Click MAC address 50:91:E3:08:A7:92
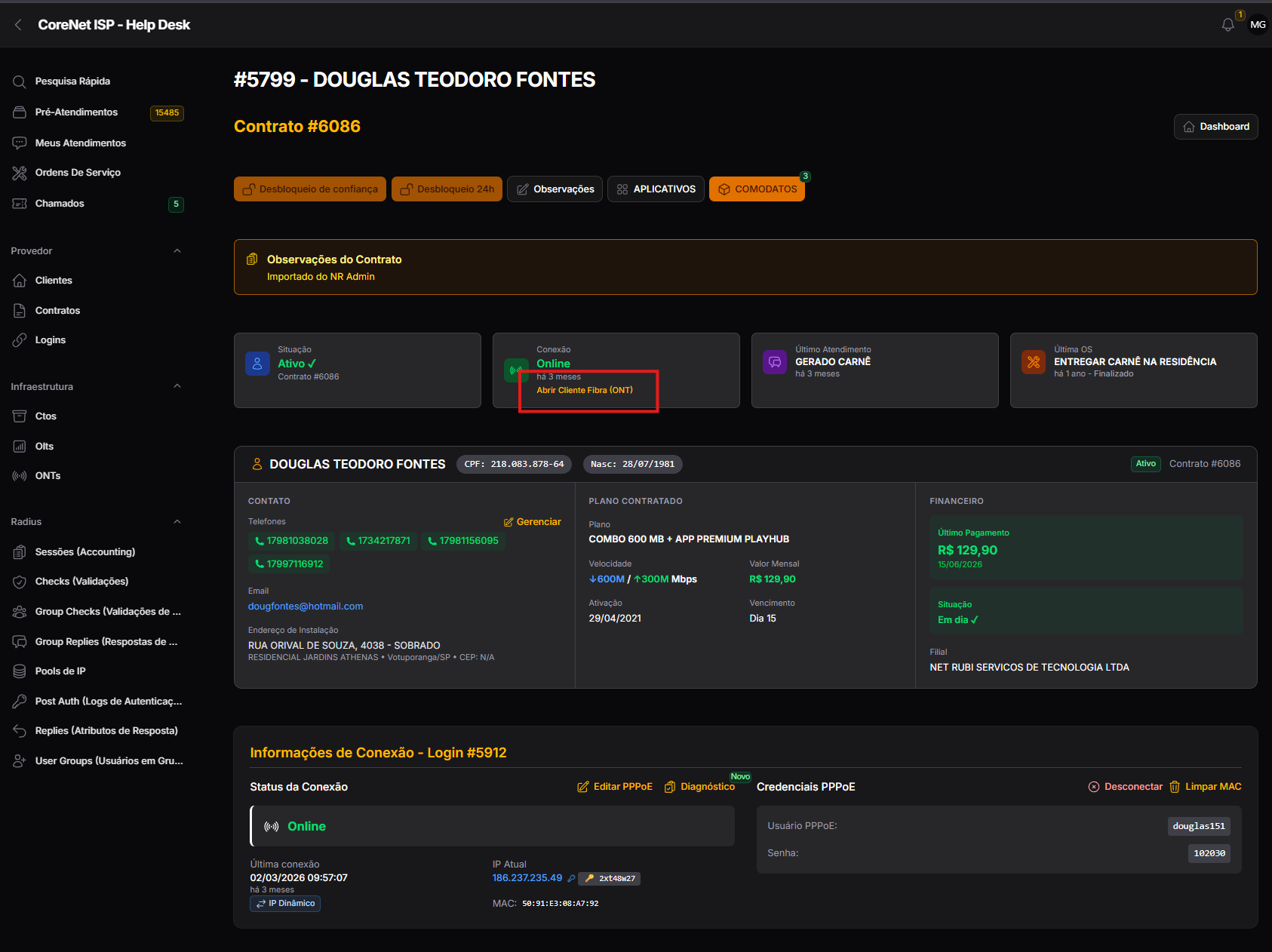 [x=561, y=904]
